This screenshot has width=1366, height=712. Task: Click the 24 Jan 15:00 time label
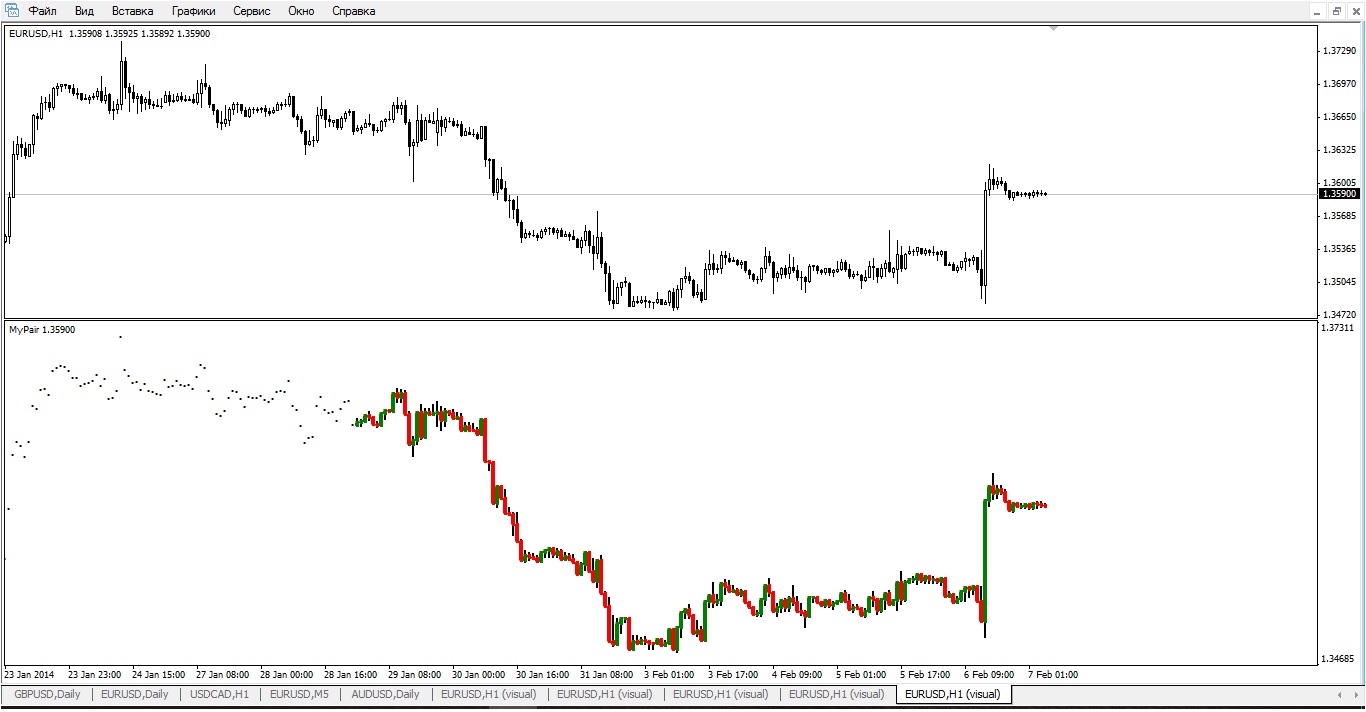click(x=159, y=675)
